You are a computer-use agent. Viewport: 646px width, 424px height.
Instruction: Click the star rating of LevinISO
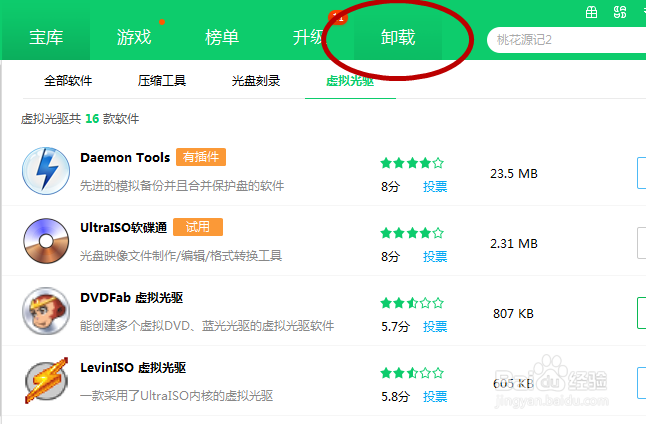point(412,373)
